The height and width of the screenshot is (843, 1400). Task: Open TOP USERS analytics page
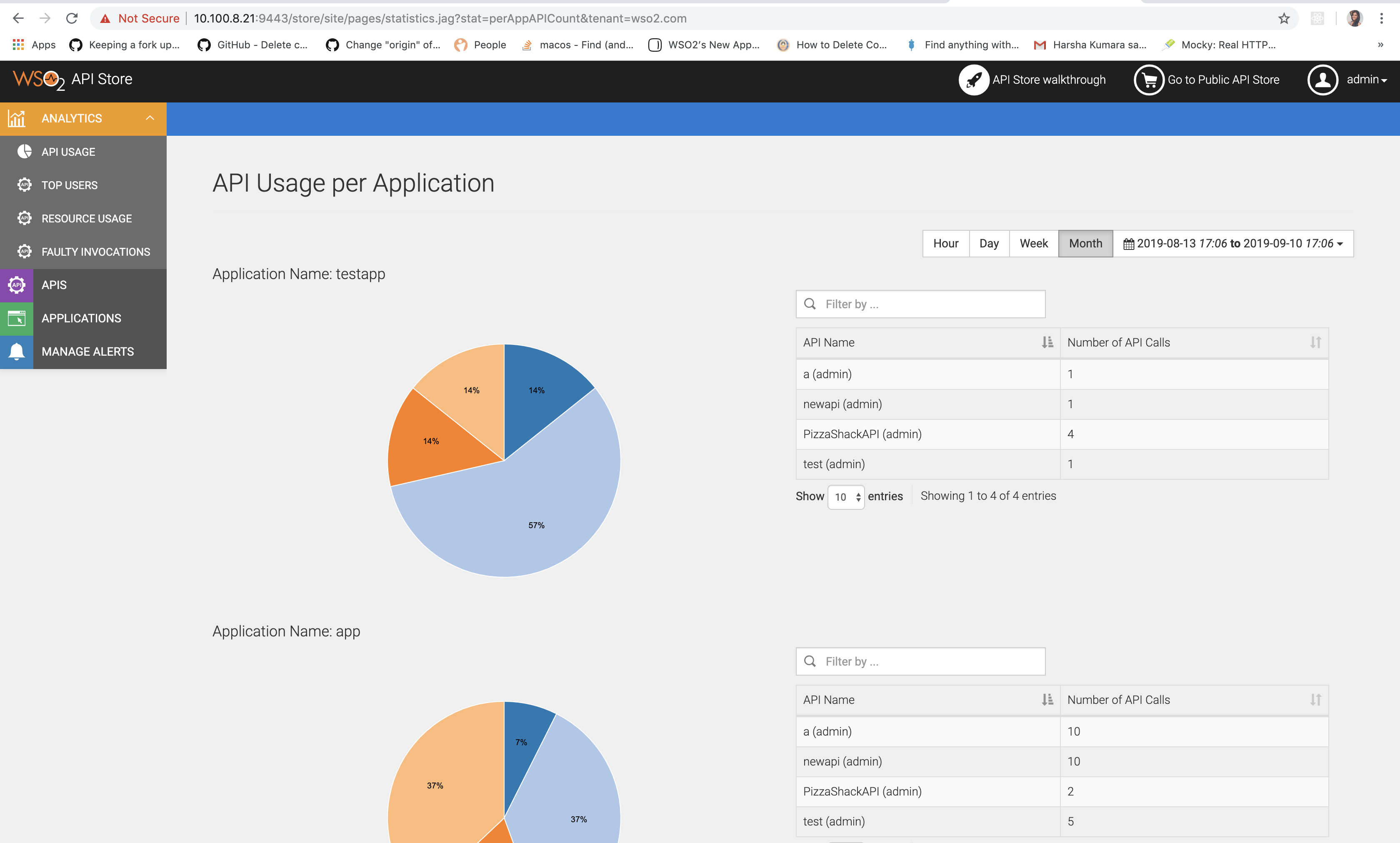pos(83,185)
